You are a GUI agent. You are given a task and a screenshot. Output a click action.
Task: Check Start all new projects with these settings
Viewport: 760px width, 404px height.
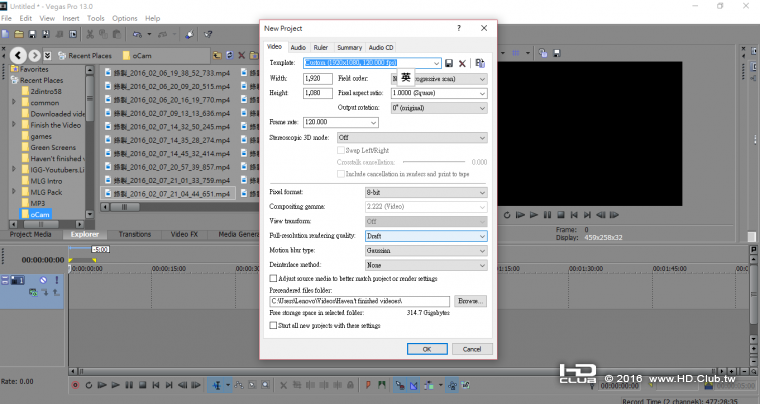275,325
